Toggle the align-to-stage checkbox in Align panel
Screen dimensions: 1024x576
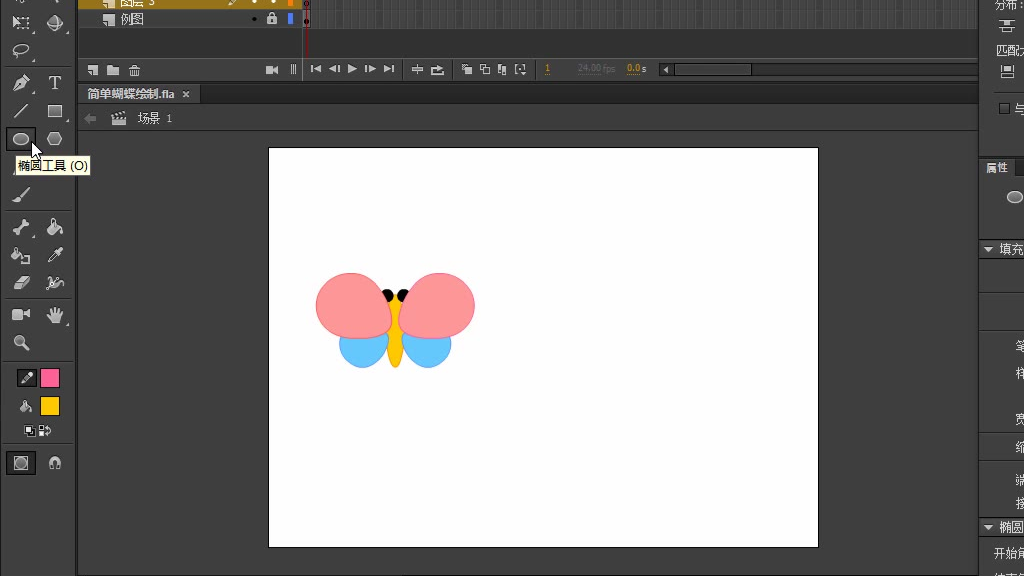coord(1004,108)
